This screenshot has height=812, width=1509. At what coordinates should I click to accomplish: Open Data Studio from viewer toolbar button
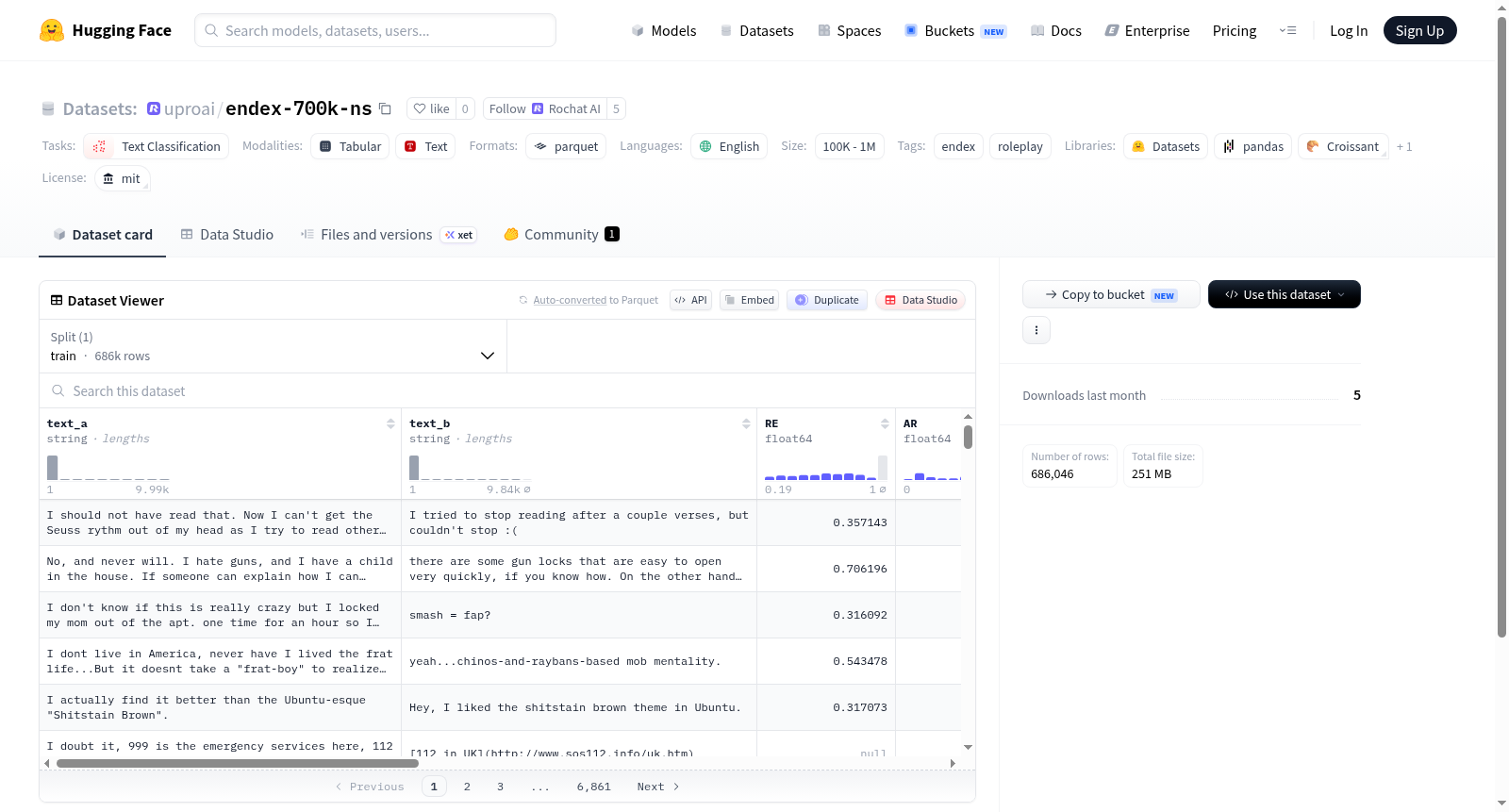point(920,300)
